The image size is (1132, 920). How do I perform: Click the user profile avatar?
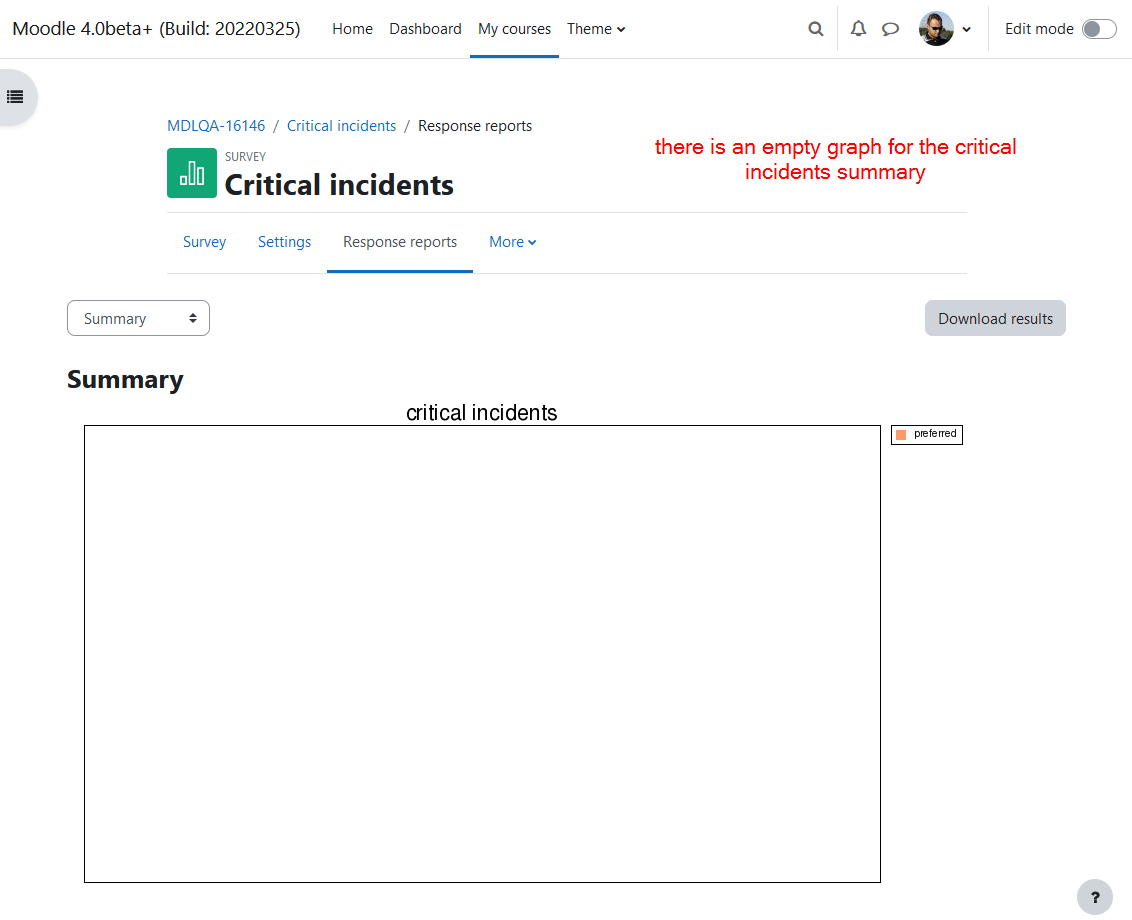(936, 29)
